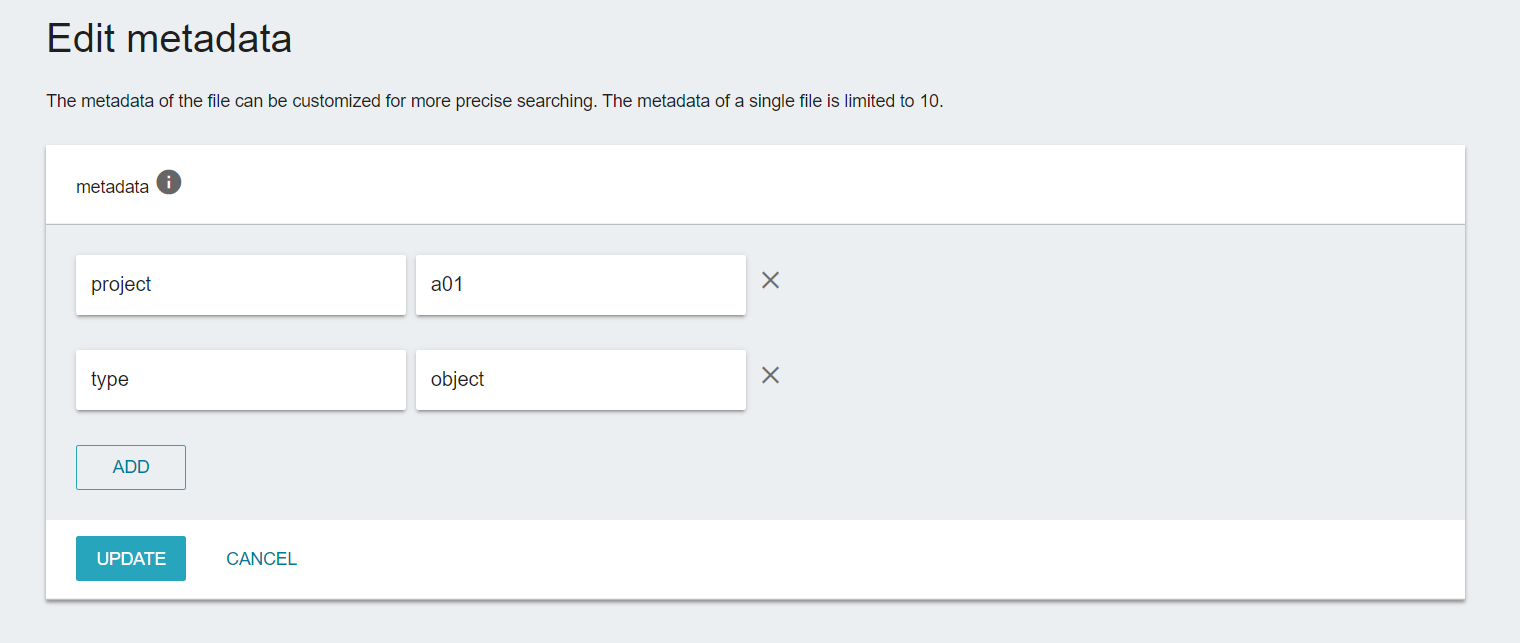Click empty grey area right of ADD button
Screen dimensions: 1520x643
pos(700,468)
